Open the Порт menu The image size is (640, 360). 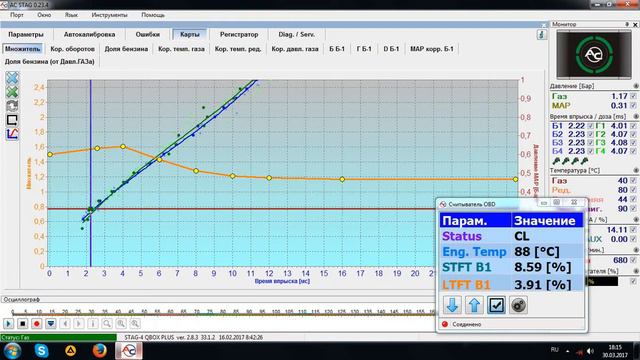pyautogui.click(x=17, y=15)
